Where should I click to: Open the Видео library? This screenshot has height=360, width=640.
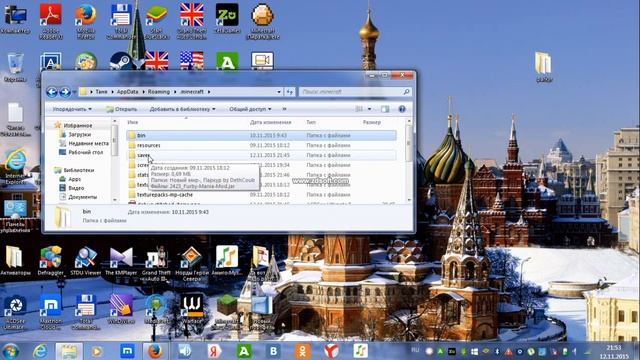coord(76,188)
